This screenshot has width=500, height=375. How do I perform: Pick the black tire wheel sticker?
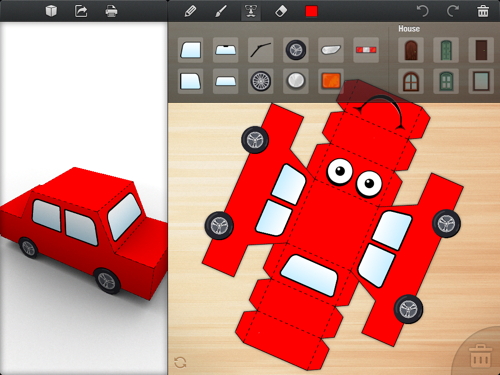tap(296, 50)
